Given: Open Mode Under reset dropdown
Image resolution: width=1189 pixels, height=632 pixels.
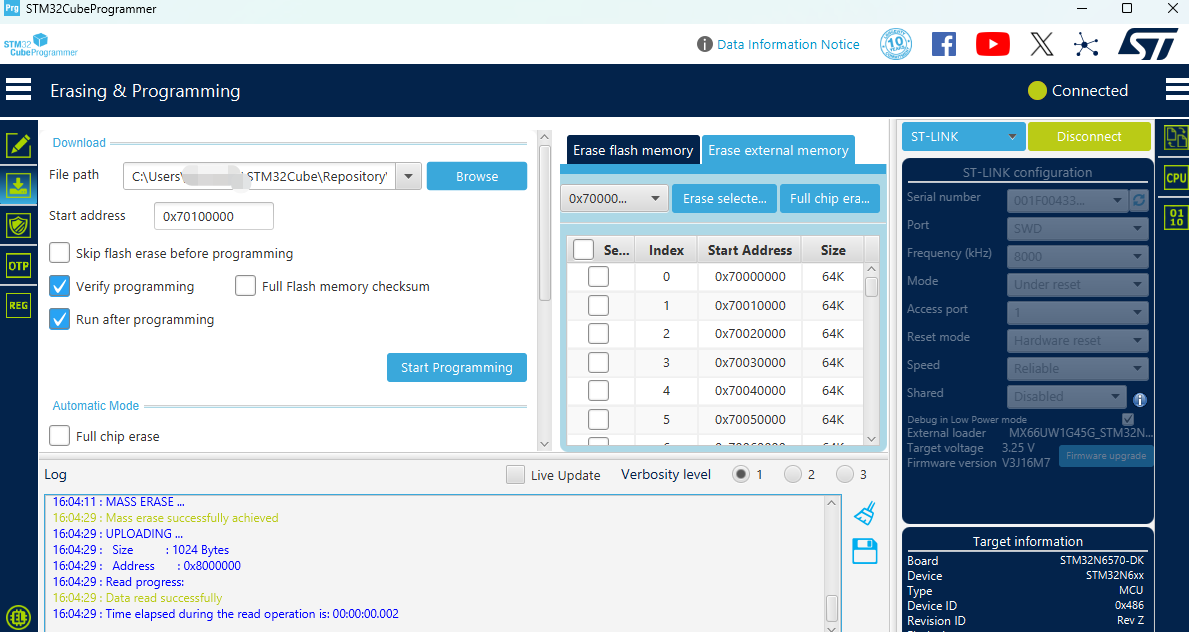Looking at the screenshot, I should [x=1077, y=285].
